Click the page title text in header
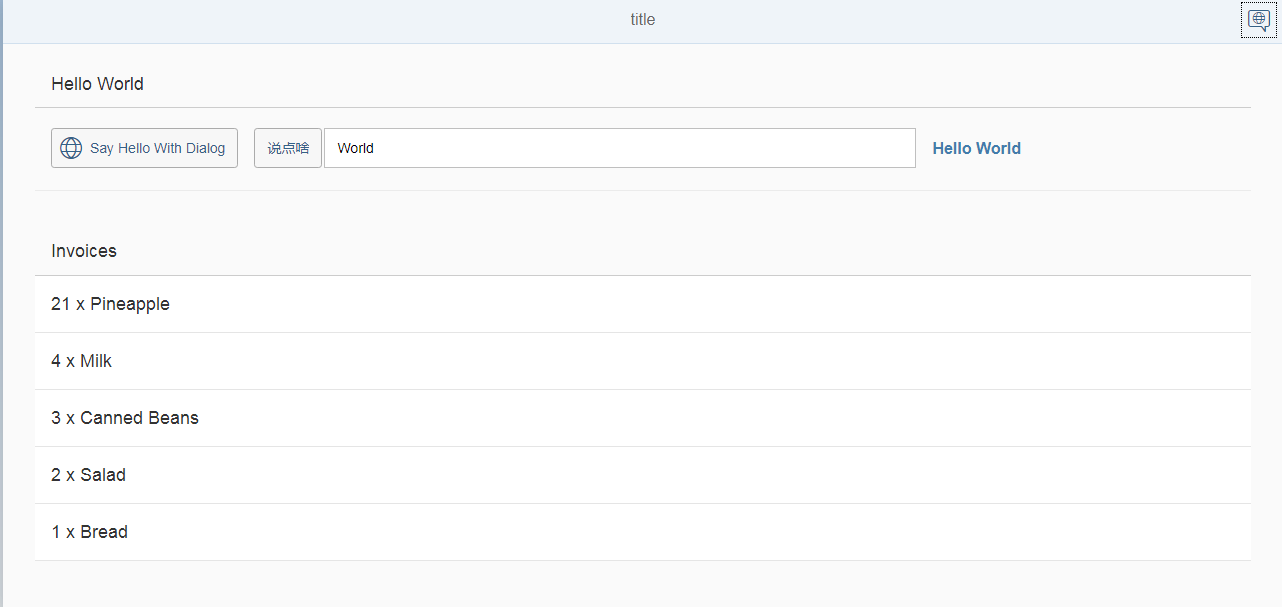The width and height of the screenshot is (1282, 607). tap(643, 20)
